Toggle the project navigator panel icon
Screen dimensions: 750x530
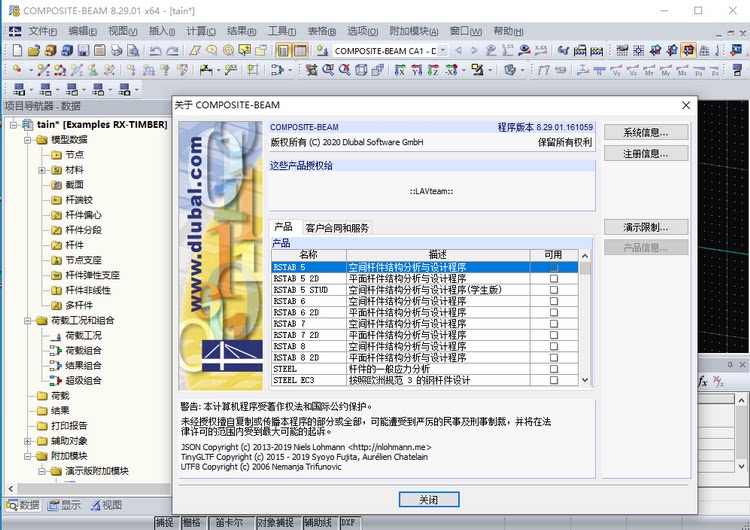[283, 50]
